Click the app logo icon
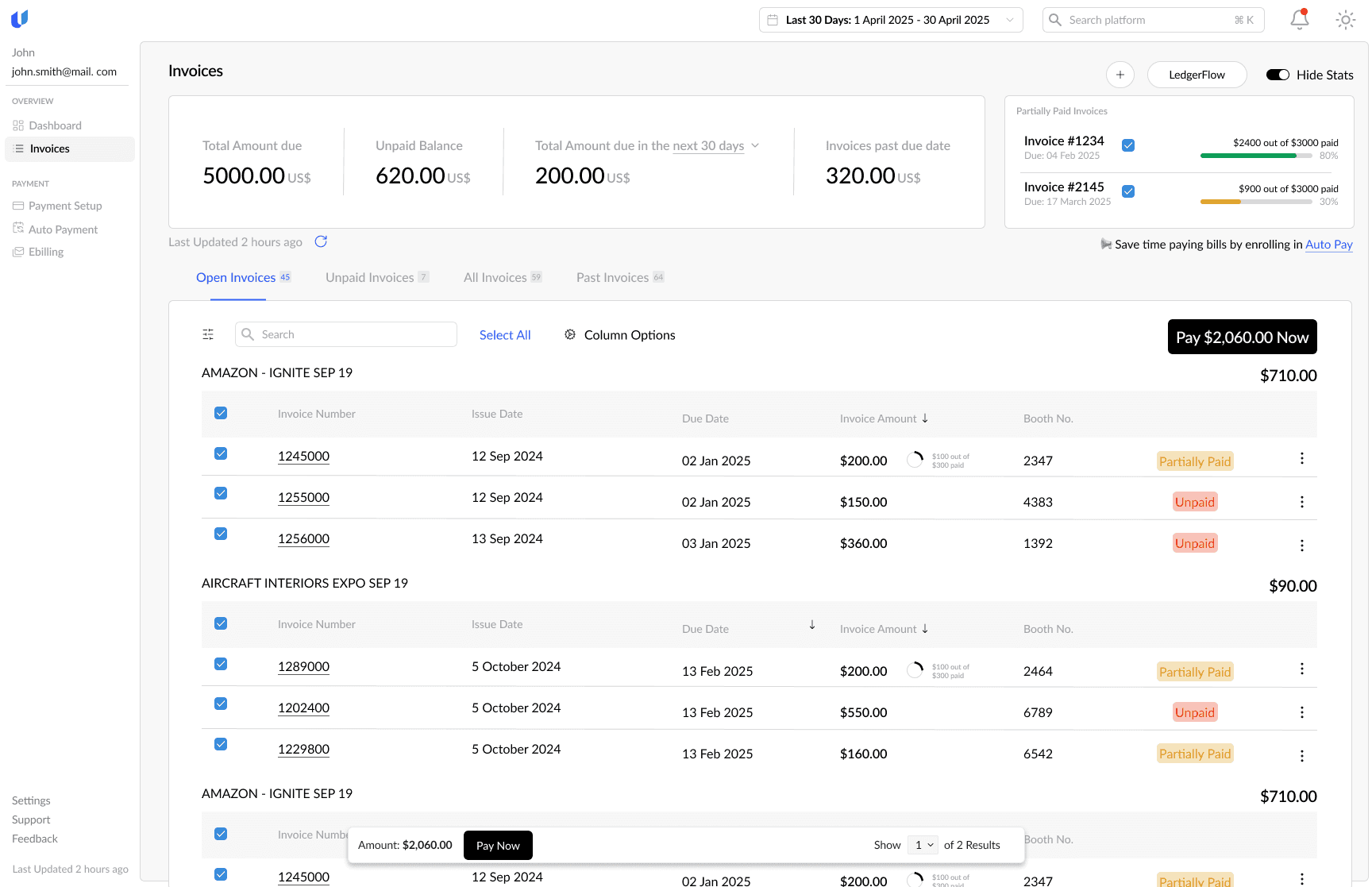This screenshot has width=1372, height=887. point(20,19)
